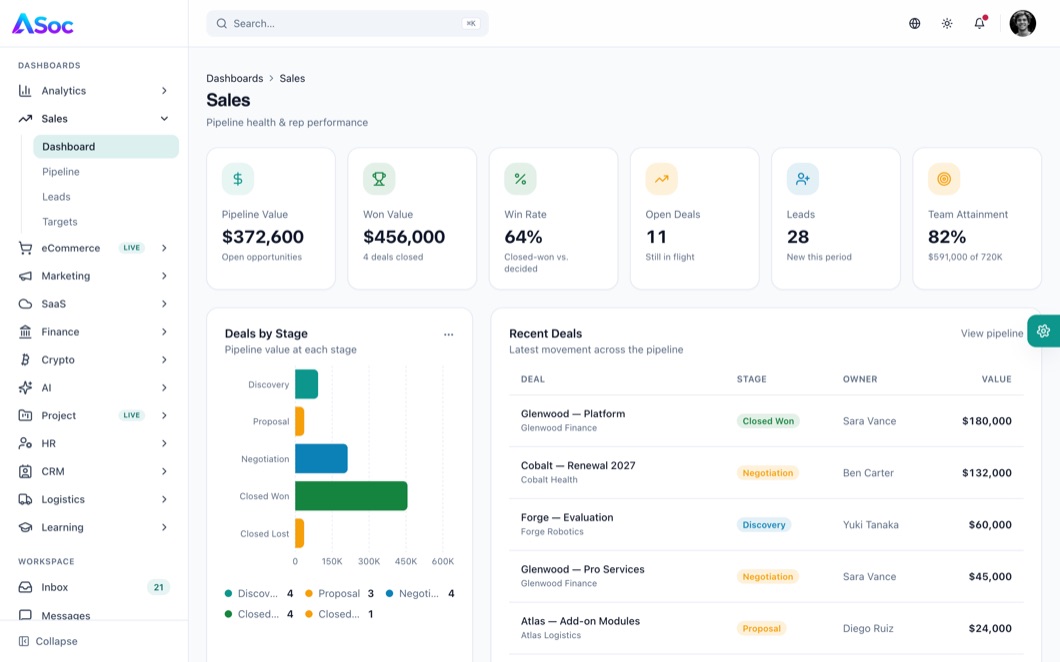Toggle the Closed Won legend entry

pos(258,614)
